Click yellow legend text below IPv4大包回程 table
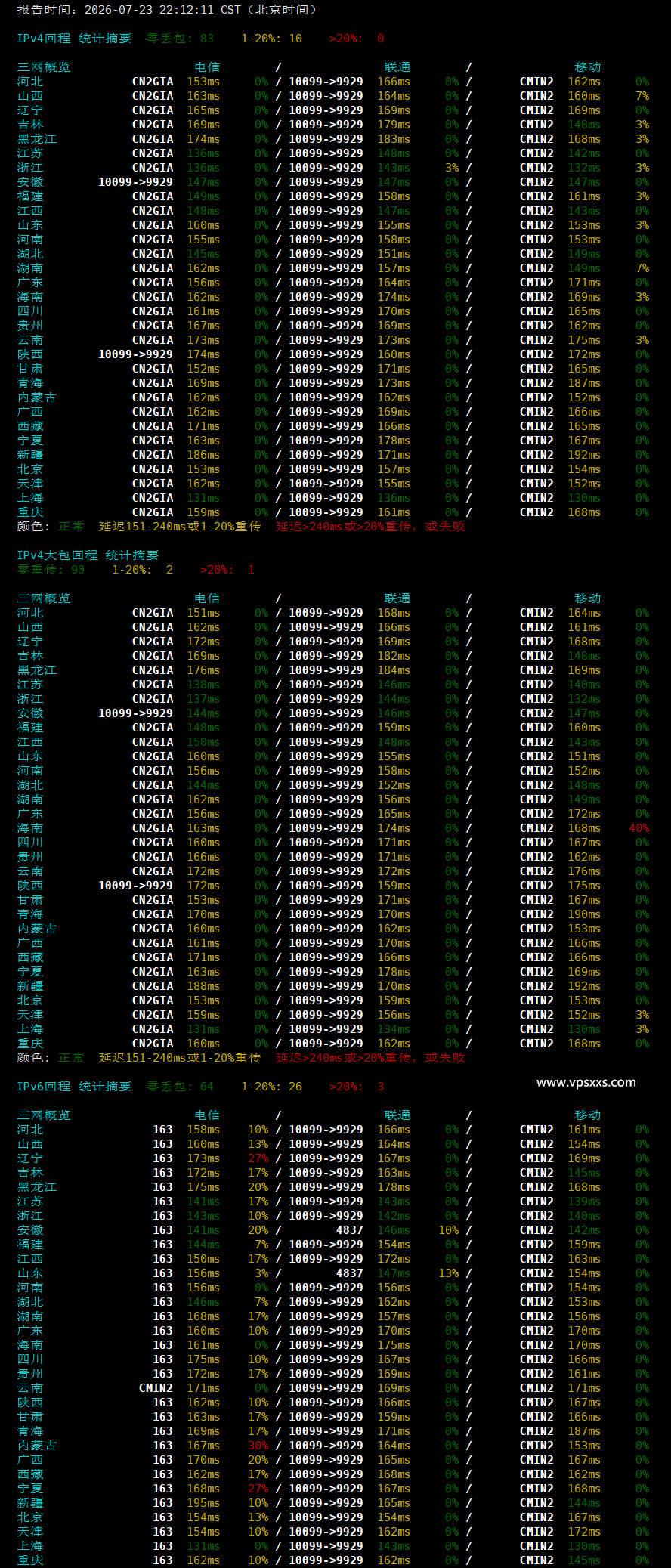The image size is (671, 1568). [180, 1058]
